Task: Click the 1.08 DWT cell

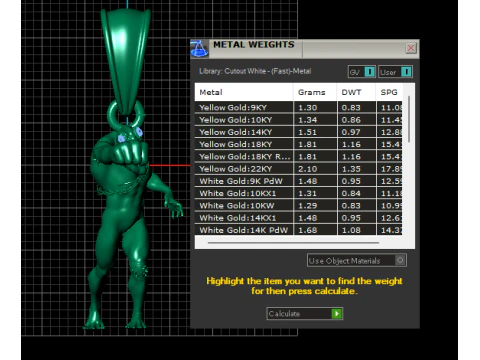Action: click(x=356, y=230)
